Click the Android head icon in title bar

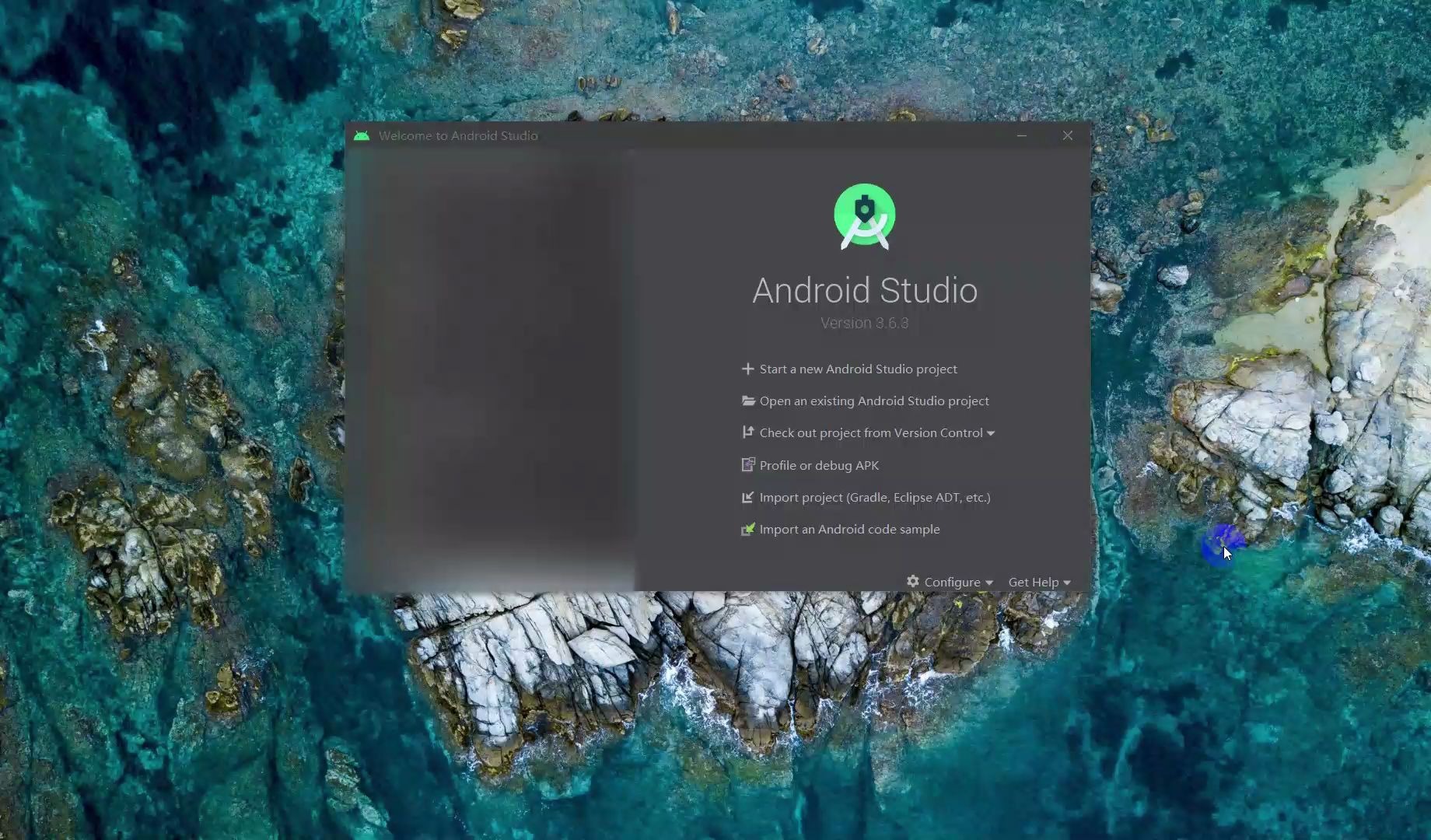click(362, 135)
